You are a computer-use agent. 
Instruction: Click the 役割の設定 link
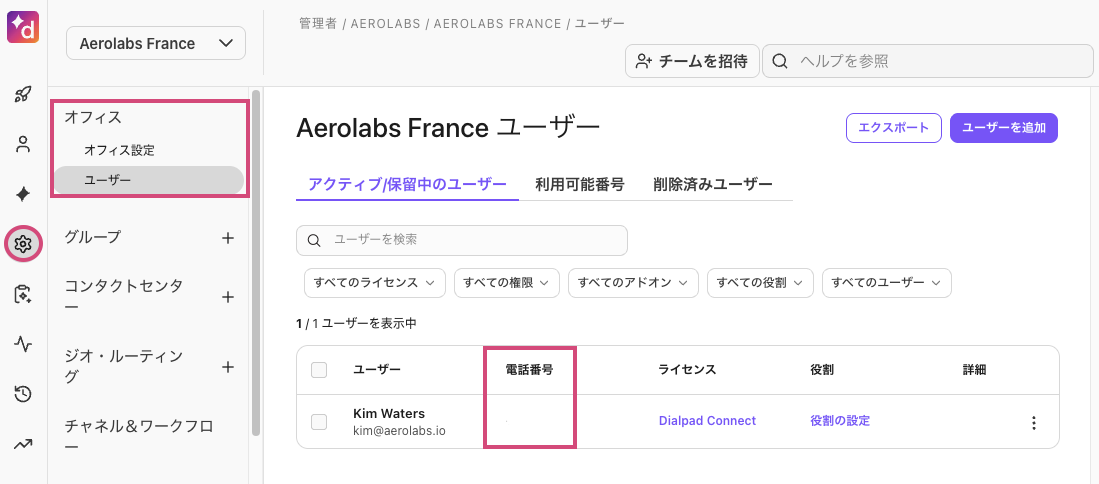[840, 421]
